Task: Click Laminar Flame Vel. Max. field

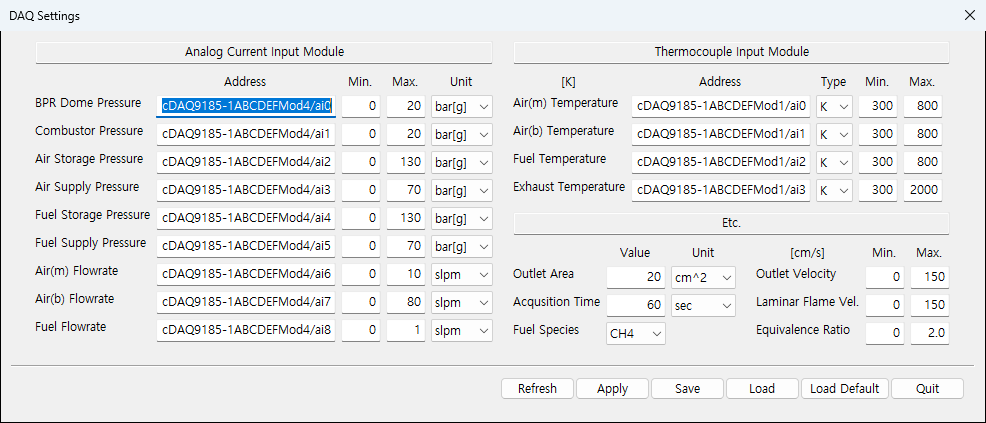Action: click(x=929, y=305)
